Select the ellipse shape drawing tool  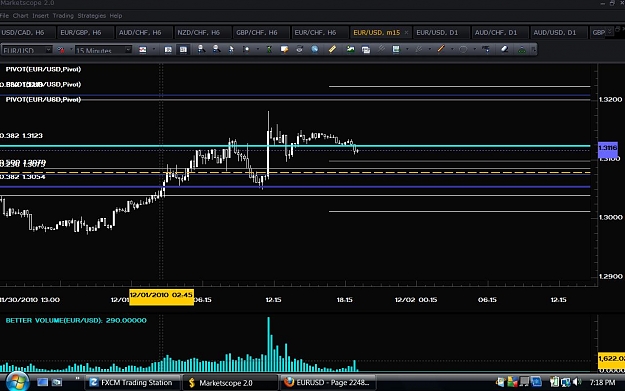click(x=463, y=49)
